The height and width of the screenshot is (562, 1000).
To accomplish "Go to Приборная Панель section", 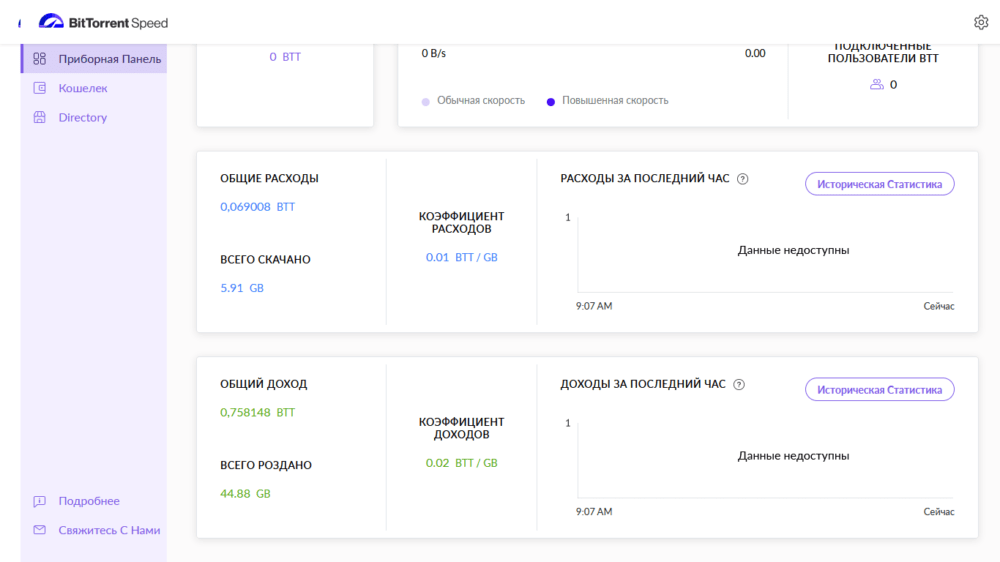I will [x=110, y=59].
